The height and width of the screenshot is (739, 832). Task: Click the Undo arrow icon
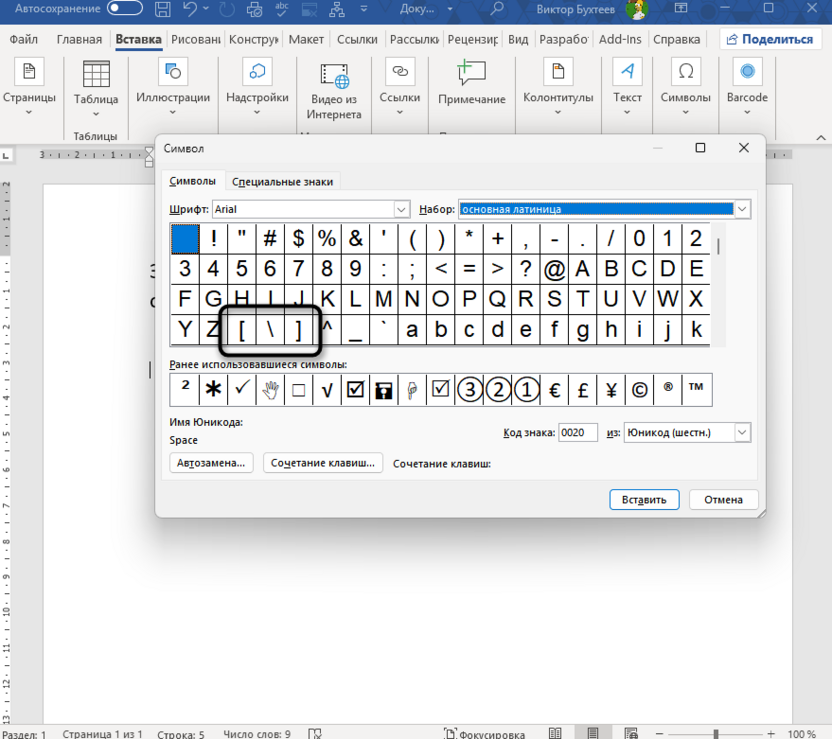(189, 8)
